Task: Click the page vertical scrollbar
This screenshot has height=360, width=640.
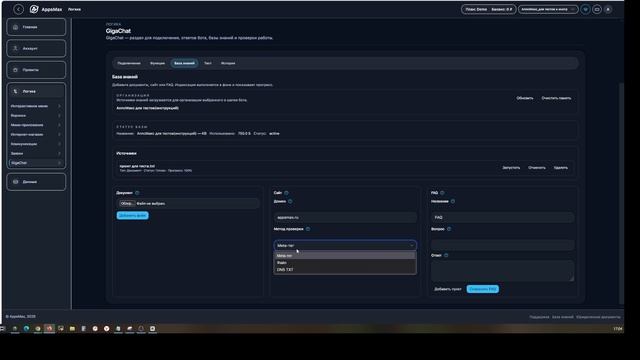Action: coord(621,192)
